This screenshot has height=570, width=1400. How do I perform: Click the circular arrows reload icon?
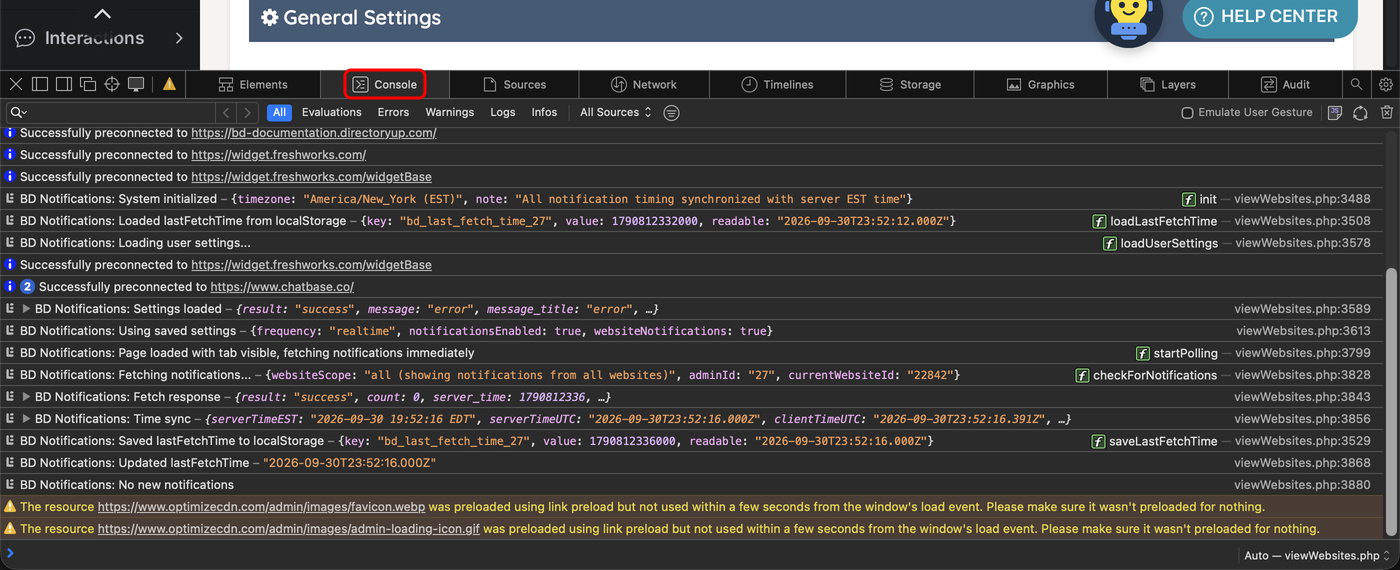pos(1360,113)
